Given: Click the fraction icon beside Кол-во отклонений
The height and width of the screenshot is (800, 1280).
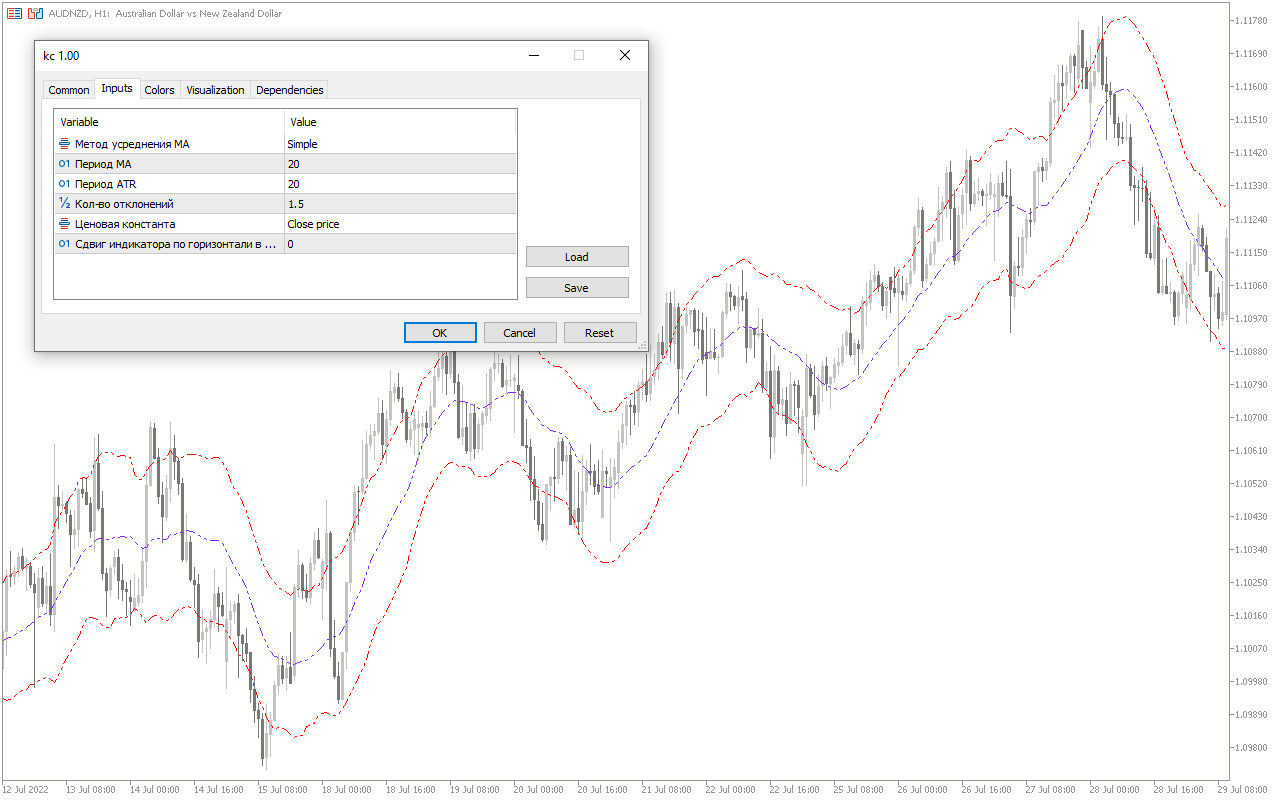Looking at the screenshot, I should (65, 204).
